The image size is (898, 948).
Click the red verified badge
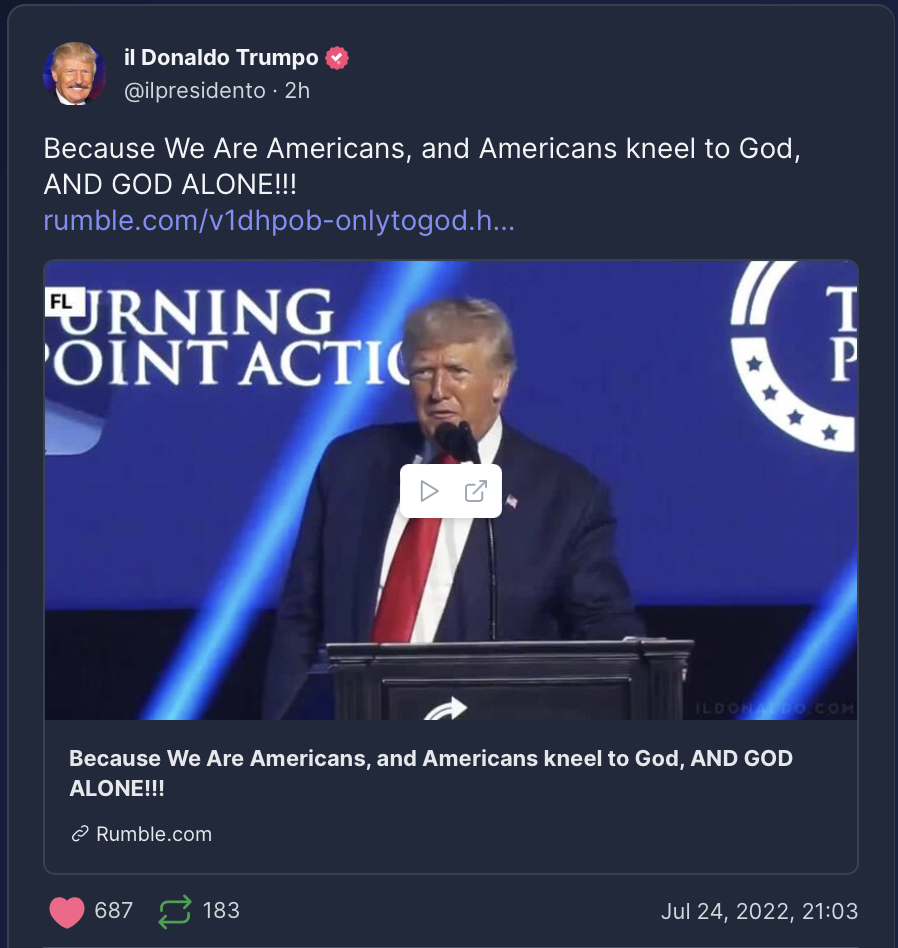coord(337,58)
